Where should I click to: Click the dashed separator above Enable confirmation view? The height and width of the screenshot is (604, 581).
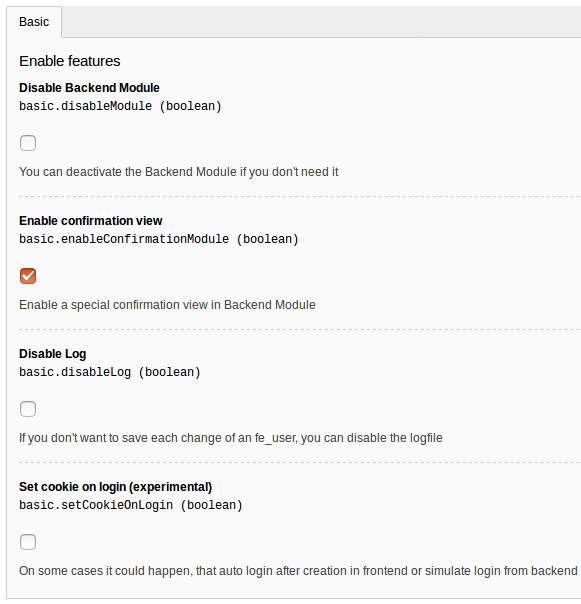pos(300,196)
